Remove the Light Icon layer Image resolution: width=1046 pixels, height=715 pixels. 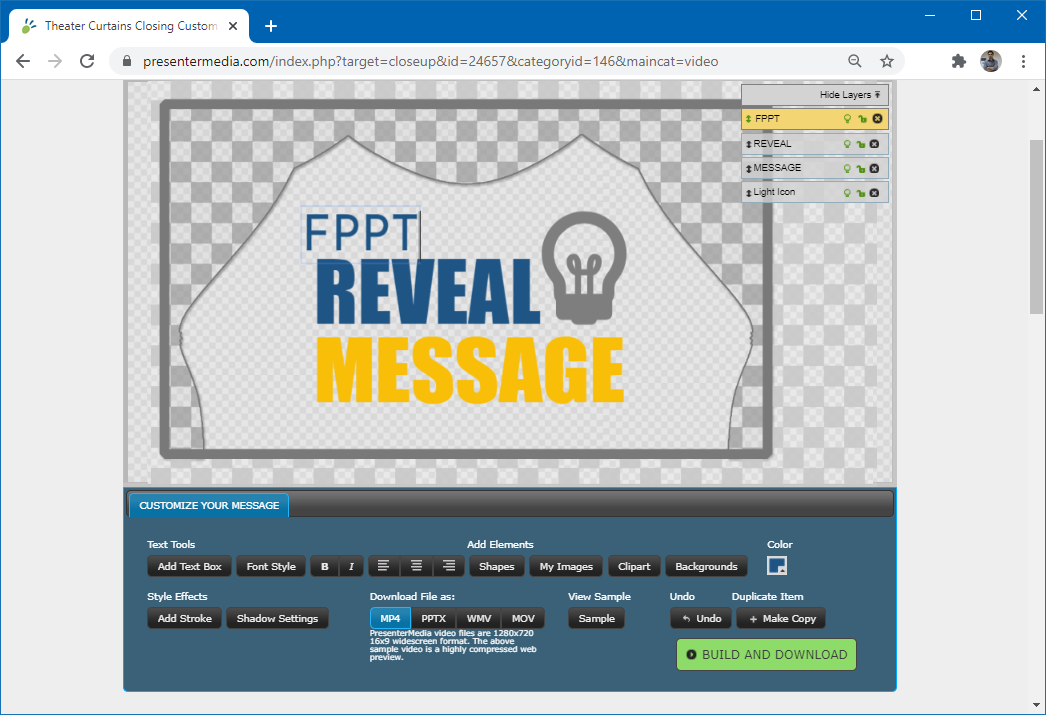point(874,192)
